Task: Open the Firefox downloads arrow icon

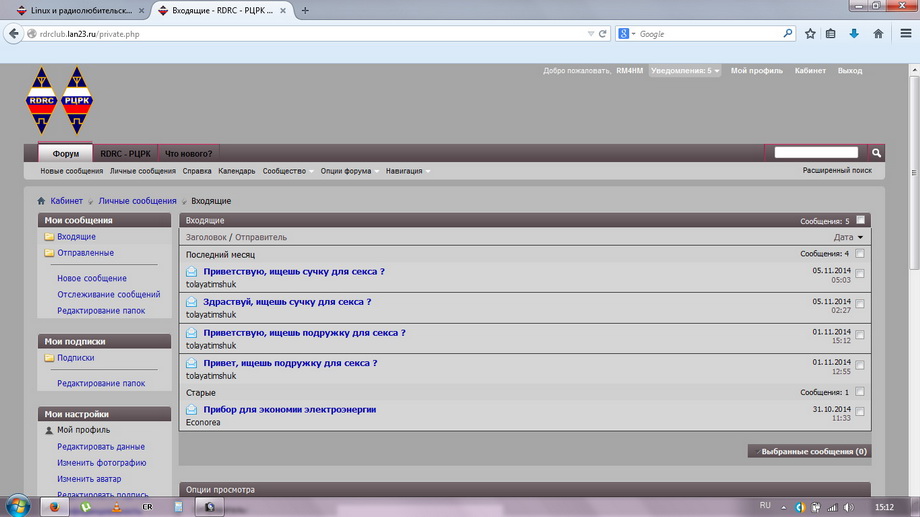Action: [x=854, y=33]
